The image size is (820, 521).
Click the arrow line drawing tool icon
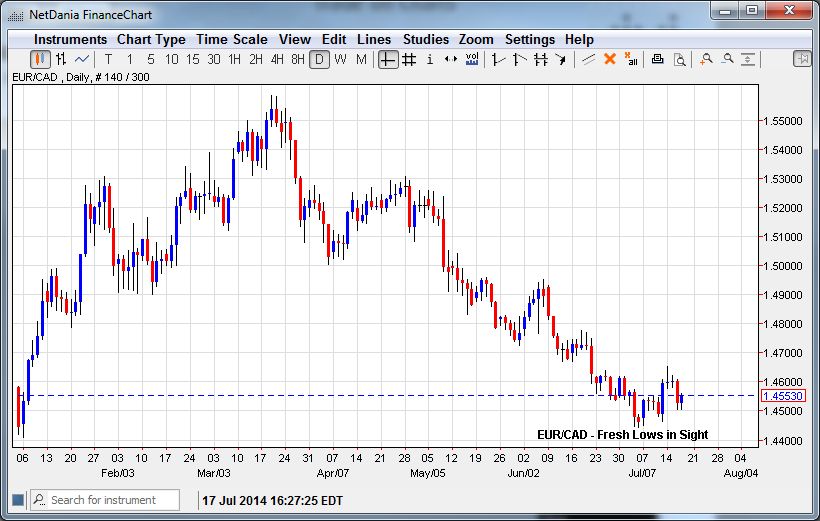tap(561, 60)
